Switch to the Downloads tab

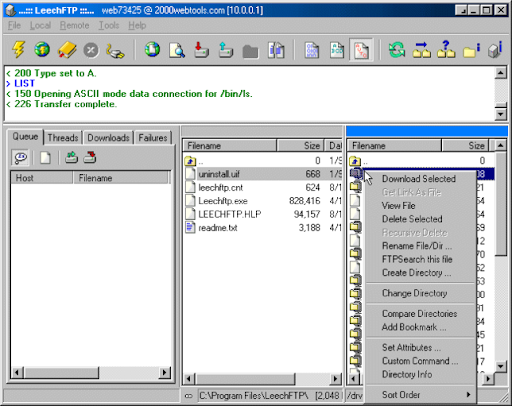[x=108, y=138]
